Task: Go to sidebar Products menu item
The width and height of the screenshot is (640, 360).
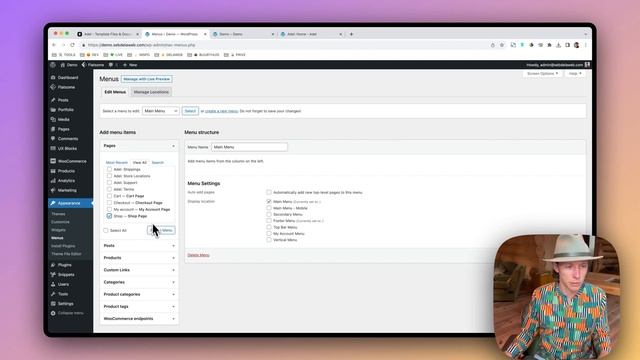Action: pos(66,171)
